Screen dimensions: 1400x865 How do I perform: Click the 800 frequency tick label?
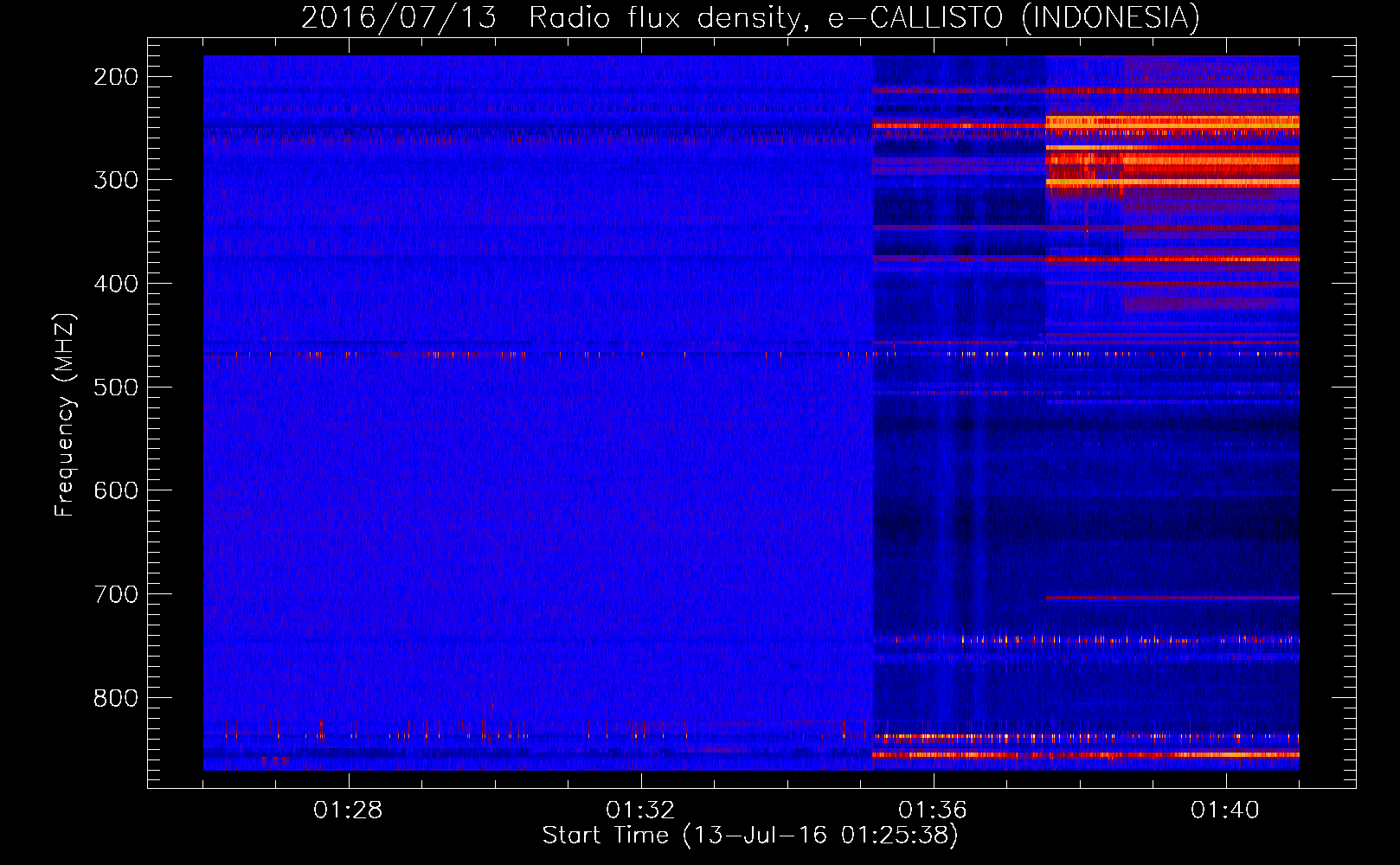(x=116, y=698)
